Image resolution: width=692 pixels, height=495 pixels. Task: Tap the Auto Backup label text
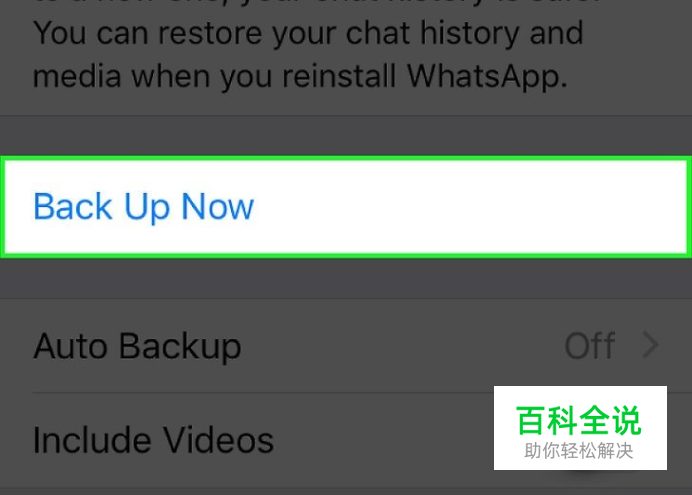coord(137,346)
